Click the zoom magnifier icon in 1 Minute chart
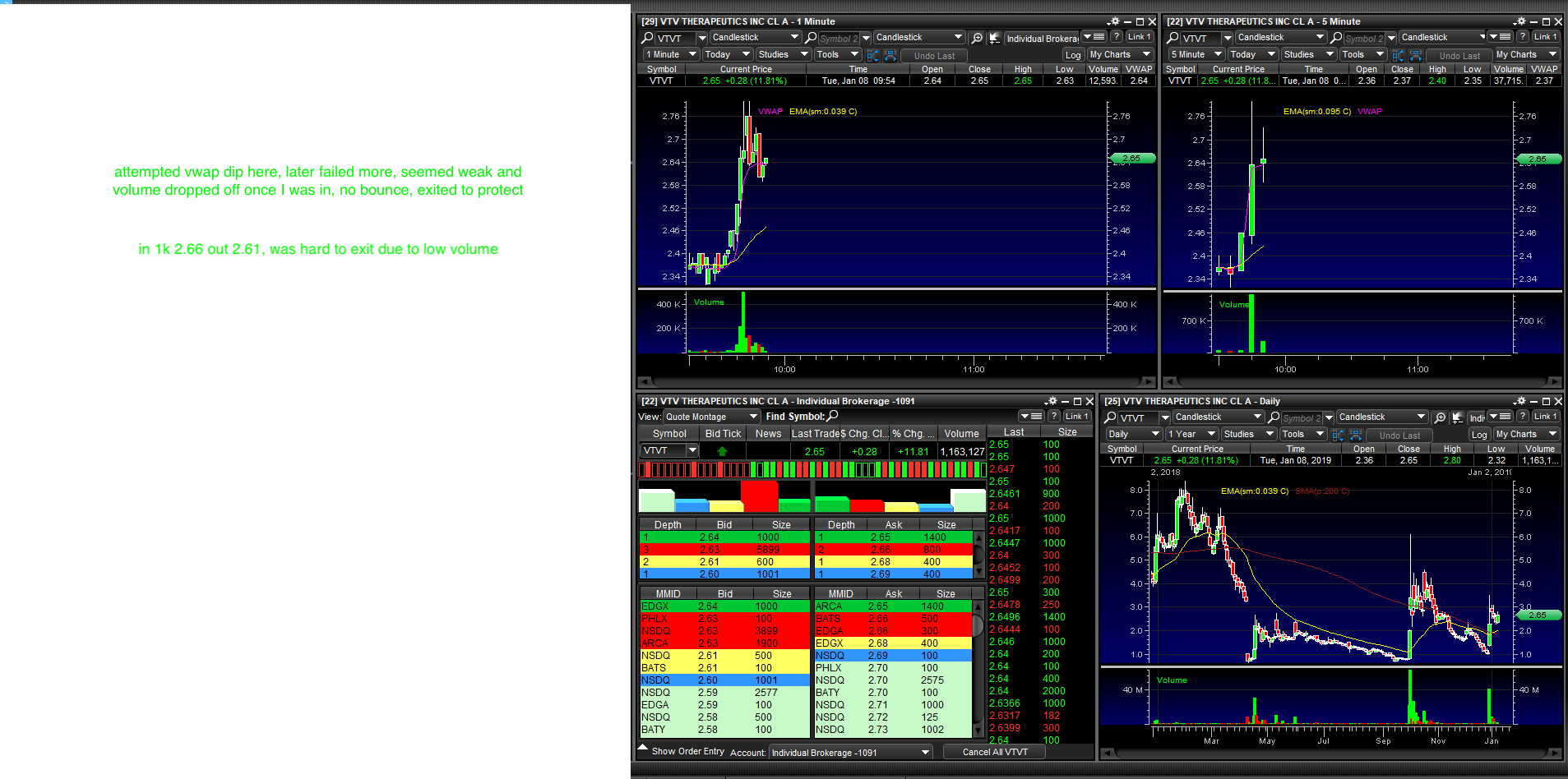 pyautogui.click(x=977, y=38)
